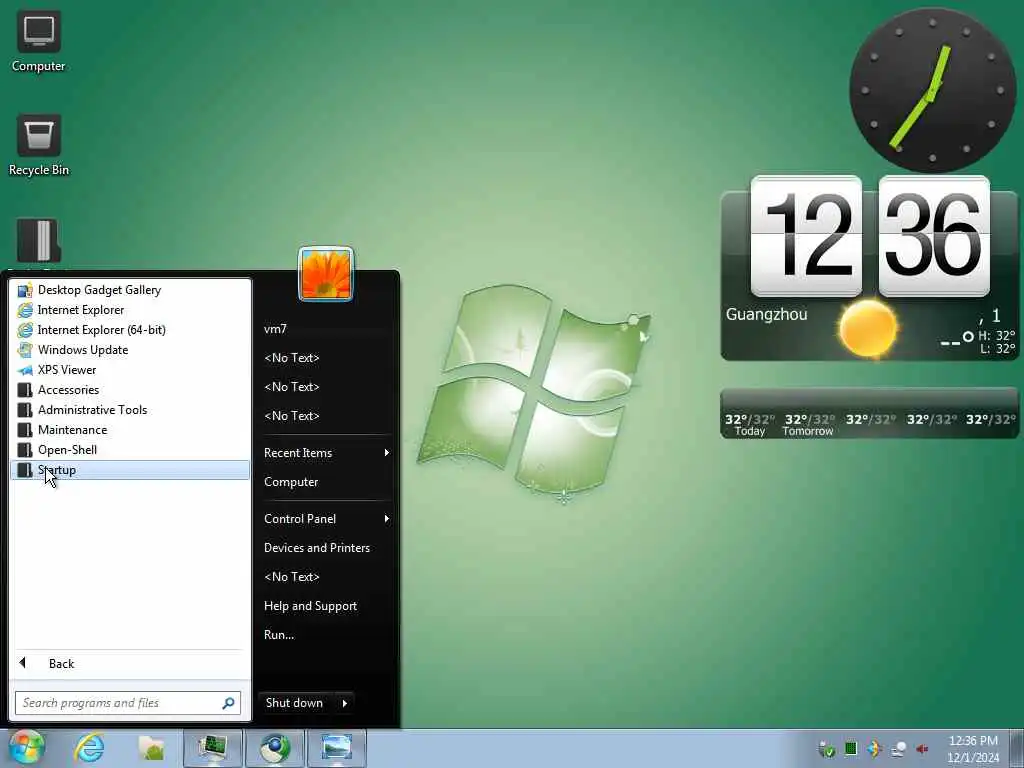1024x768 pixels.
Task: Open the picture-frame taskbar program button
Action: tap(336, 748)
